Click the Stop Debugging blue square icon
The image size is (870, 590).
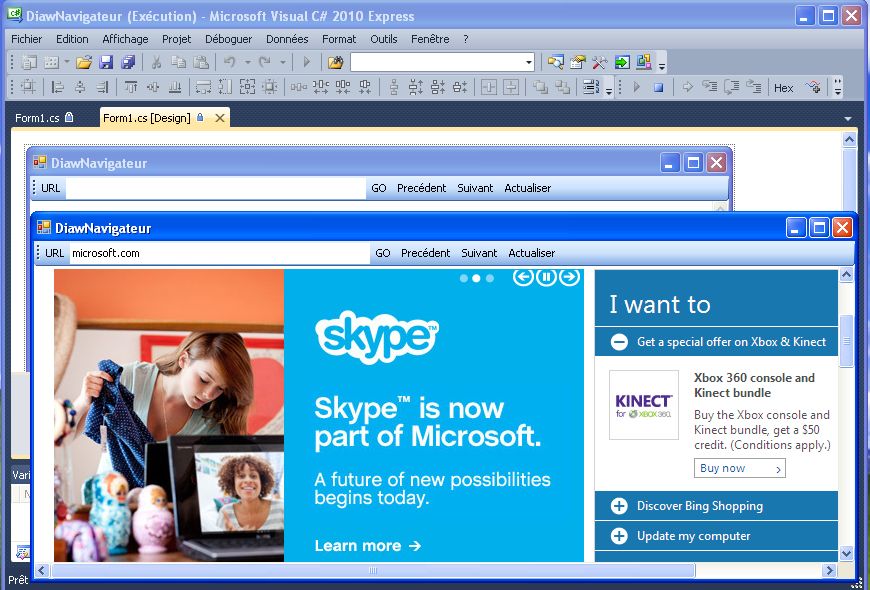659,87
